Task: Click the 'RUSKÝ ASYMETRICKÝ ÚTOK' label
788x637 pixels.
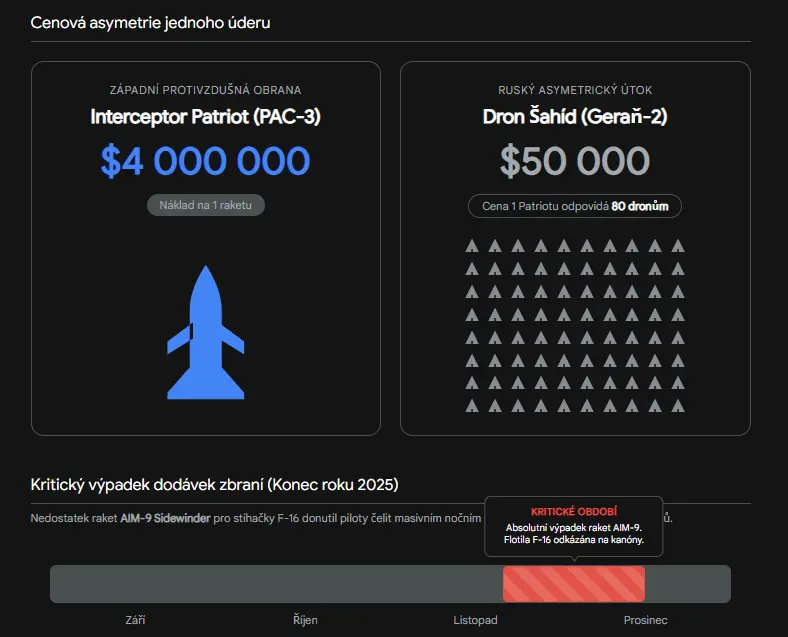Action: 575,90
